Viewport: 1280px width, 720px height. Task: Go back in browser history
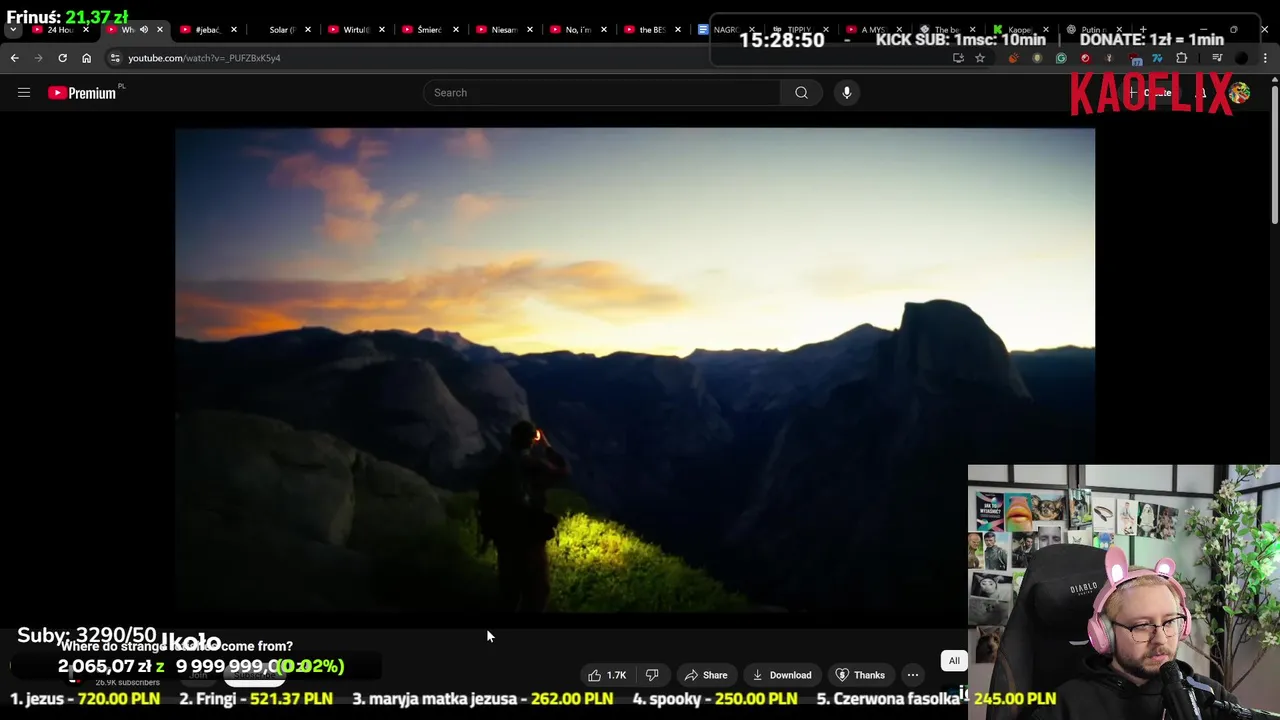tap(15, 58)
